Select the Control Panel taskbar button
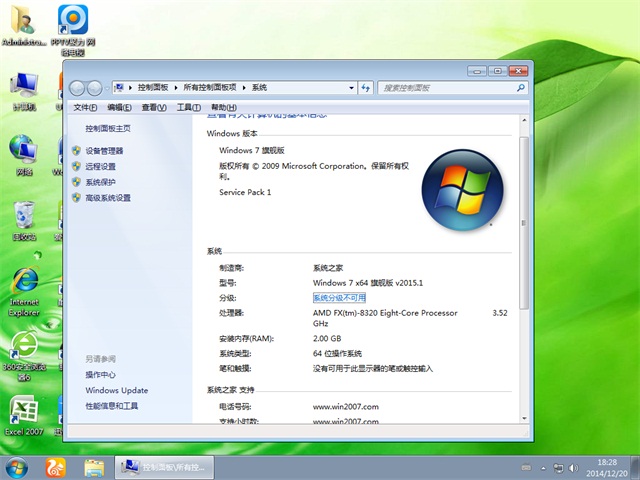 pos(164,467)
